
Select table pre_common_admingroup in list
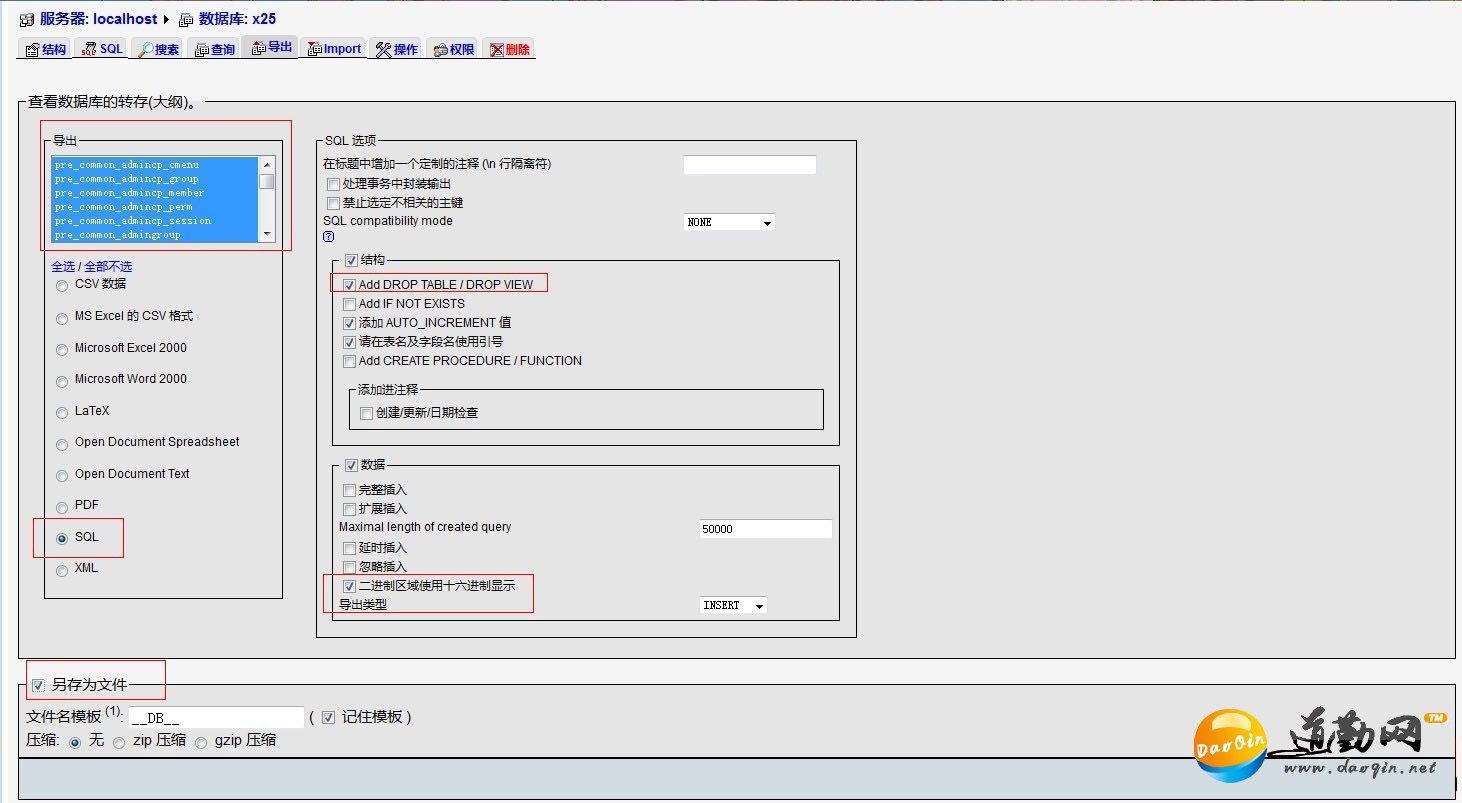(x=155, y=234)
